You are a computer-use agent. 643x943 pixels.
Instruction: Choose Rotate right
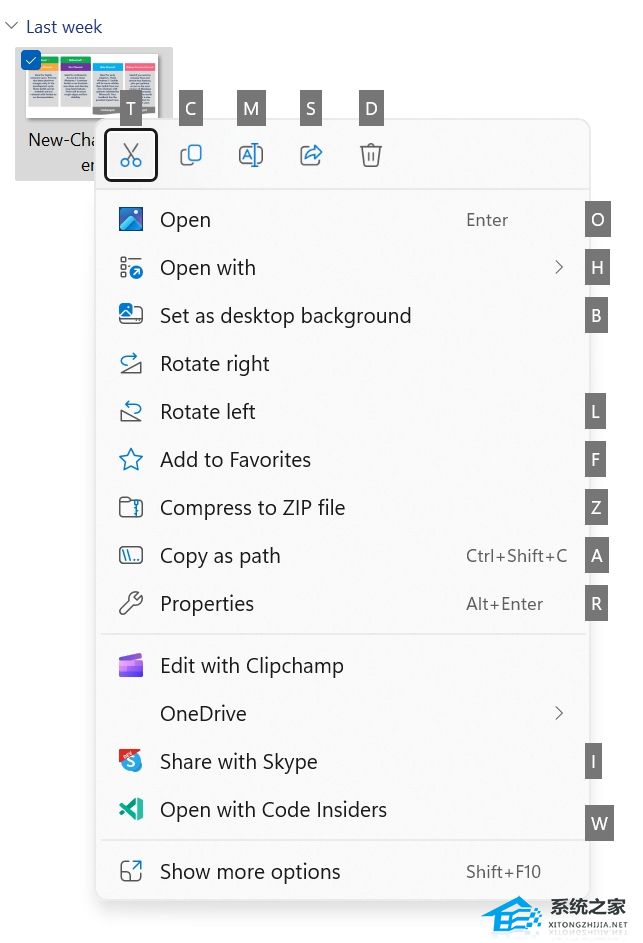pyautogui.click(x=214, y=364)
